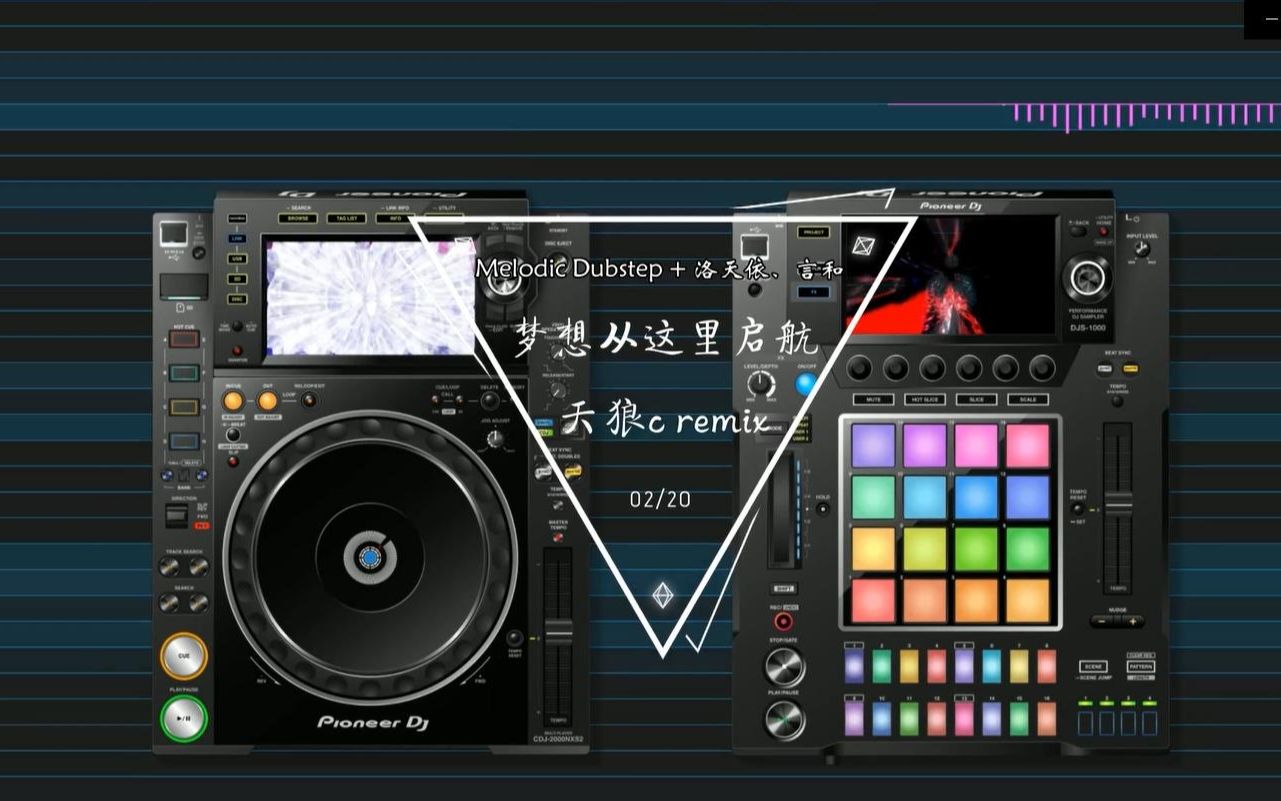
Task: Click the SCENE button on the sampler
Action: tap(1093, 666)
